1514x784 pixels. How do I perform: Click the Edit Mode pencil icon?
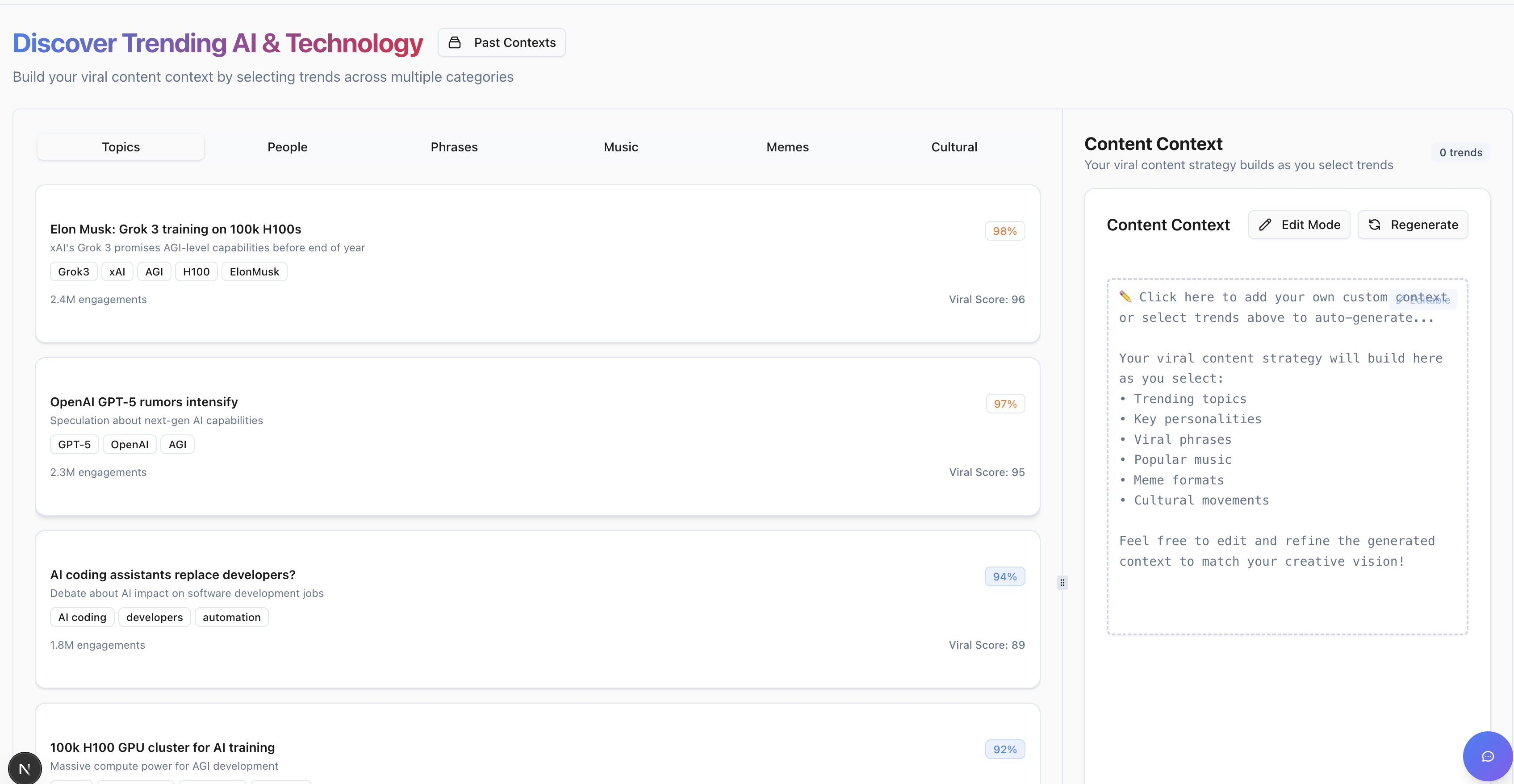(1265, 225)
